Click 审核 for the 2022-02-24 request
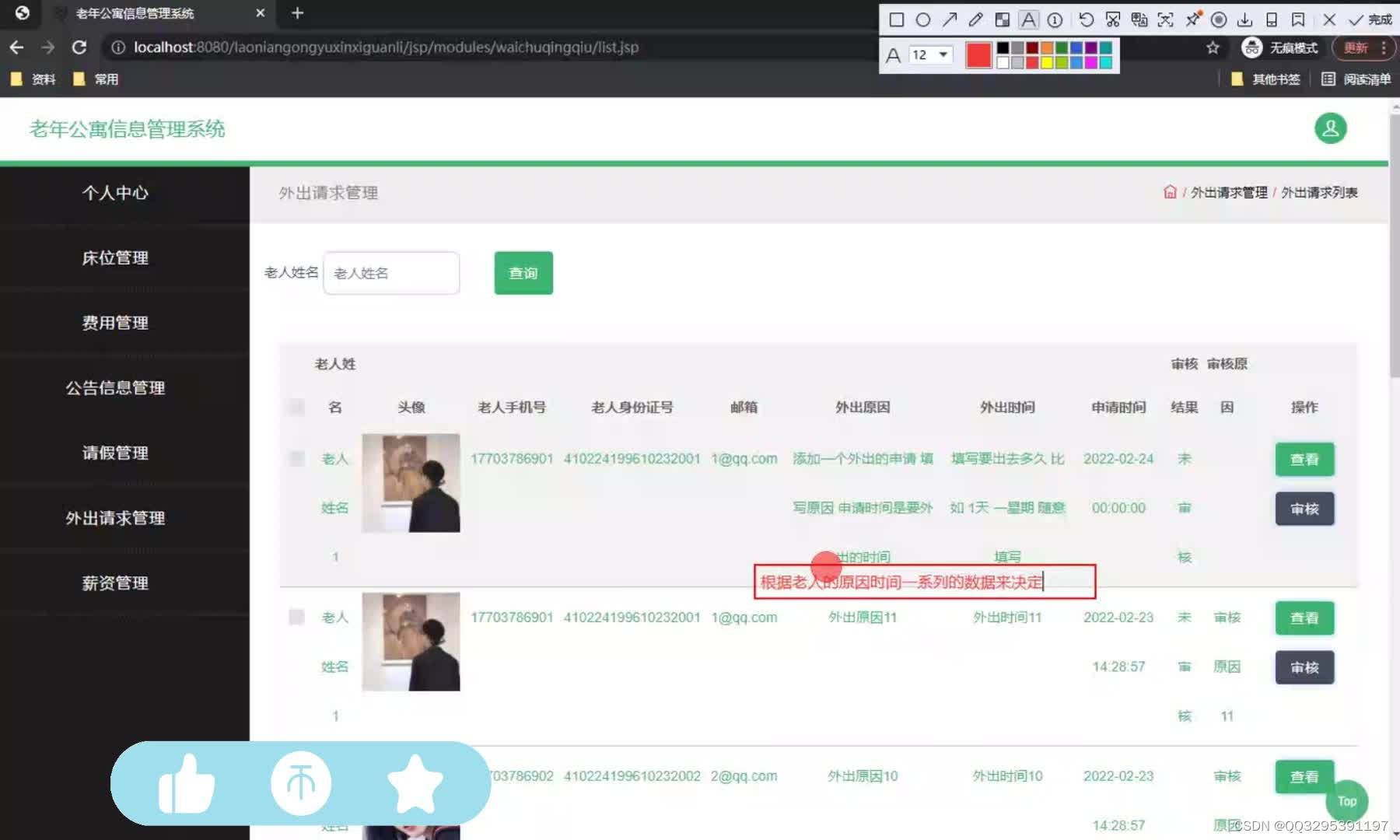This screenshot has height=840, width=1400. click(1304, 509)
